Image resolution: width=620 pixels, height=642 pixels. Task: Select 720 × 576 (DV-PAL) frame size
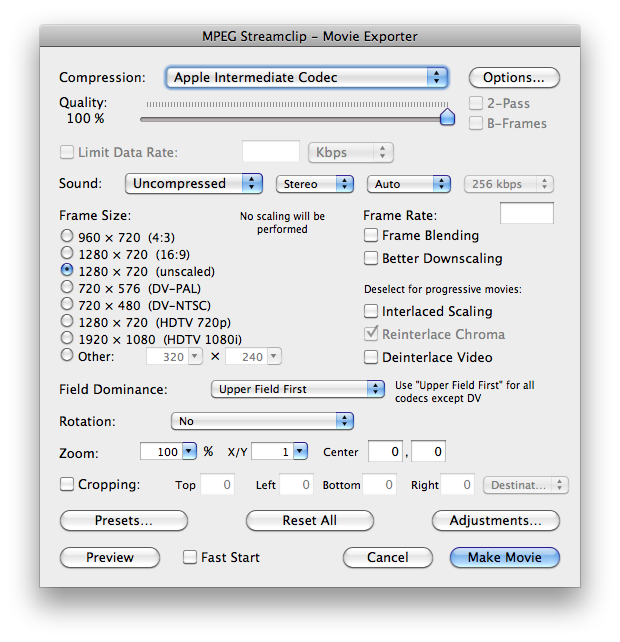tap(67, 287)
